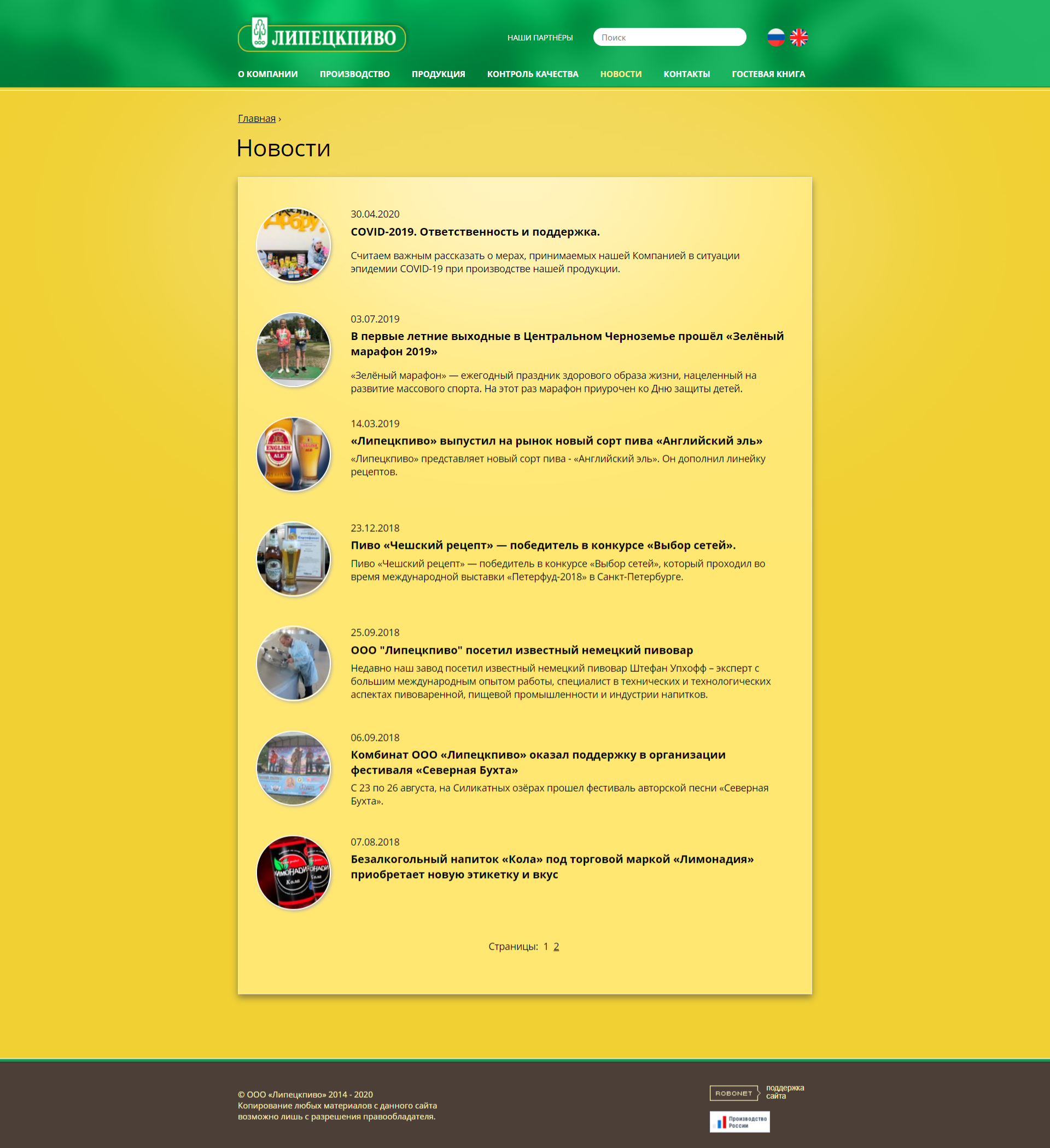The width and height of the screenshot is (1050, 1148).
Task: Open the Английский эль news headline
Action: (x=556, y=441)
